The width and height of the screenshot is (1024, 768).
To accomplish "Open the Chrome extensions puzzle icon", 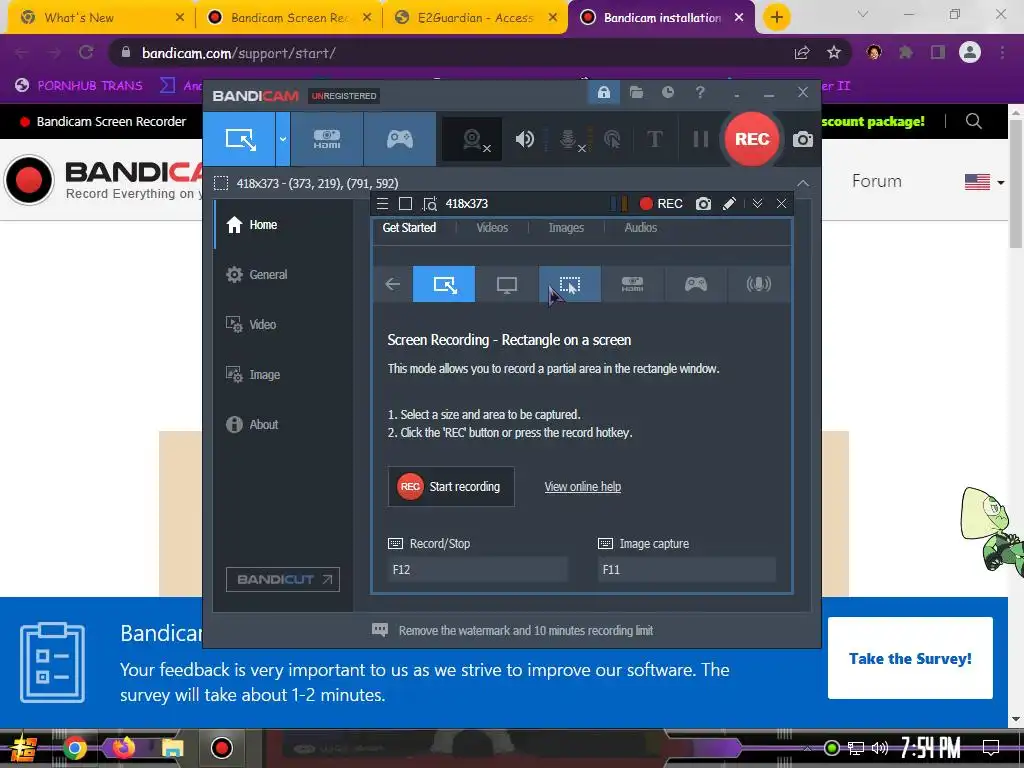I will pyautogui.click(x=906, y=53).
